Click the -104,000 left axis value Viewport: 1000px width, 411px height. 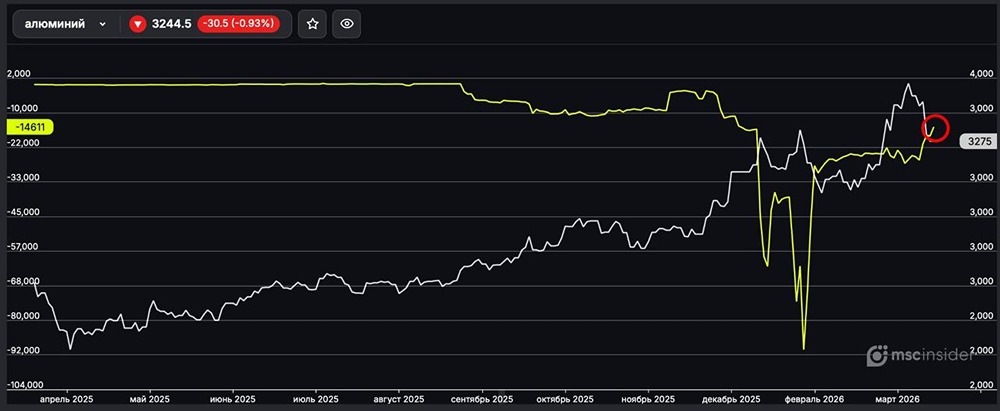tap(25, 385)
